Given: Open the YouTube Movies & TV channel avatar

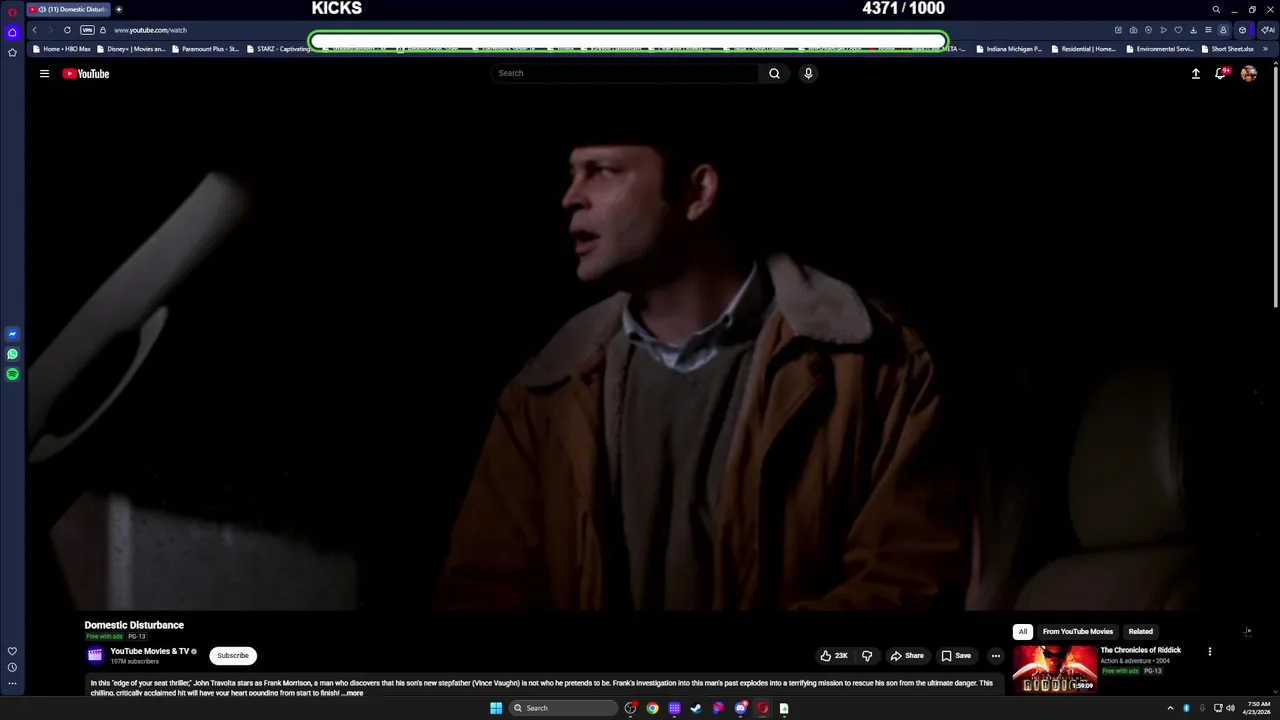Looking at the screenshot, I should (x=95, y=655).
